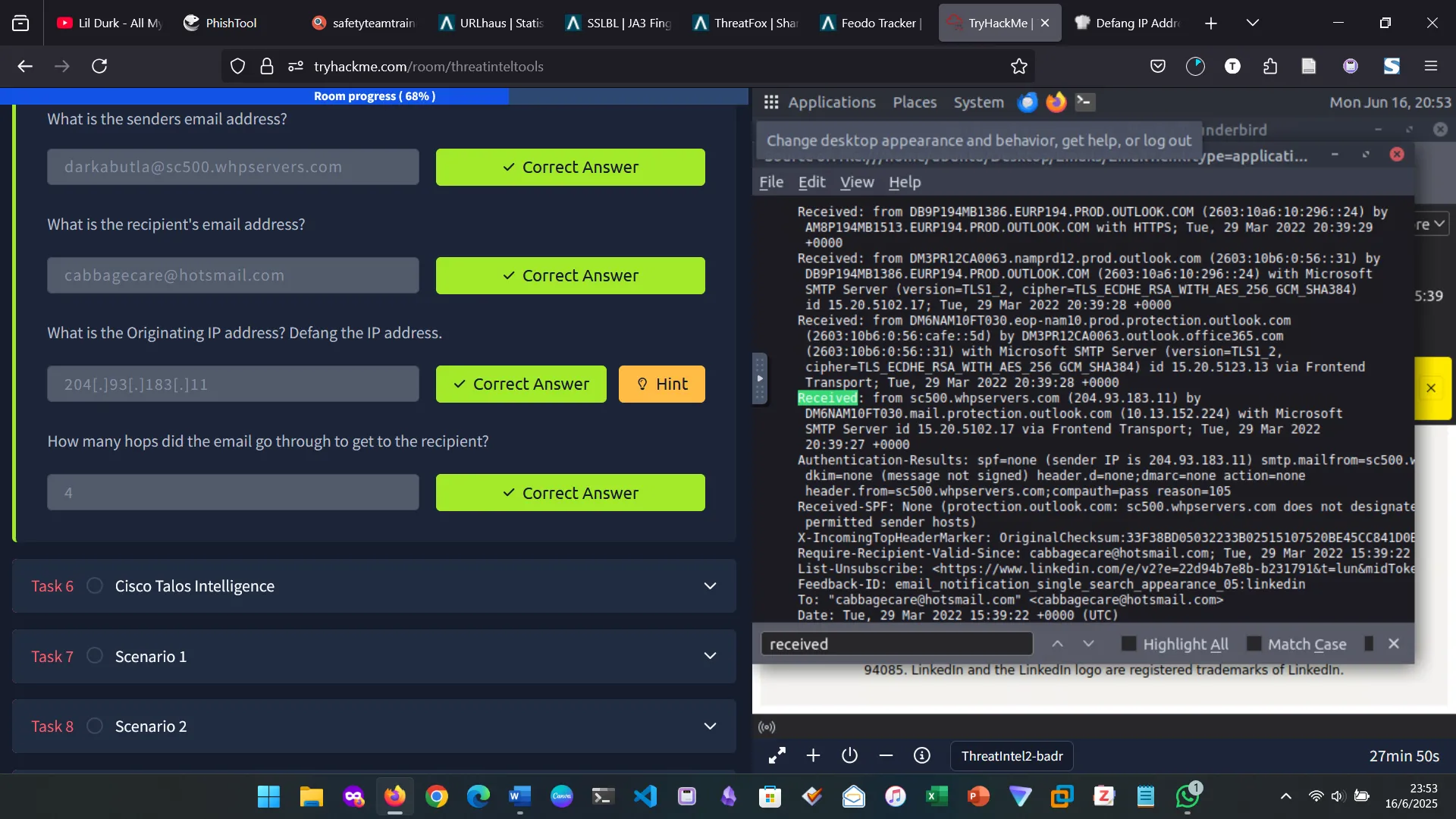
Task: Expand the Task 6 Cisco Talos Intelligence section
Action: [x=710, y=586]
